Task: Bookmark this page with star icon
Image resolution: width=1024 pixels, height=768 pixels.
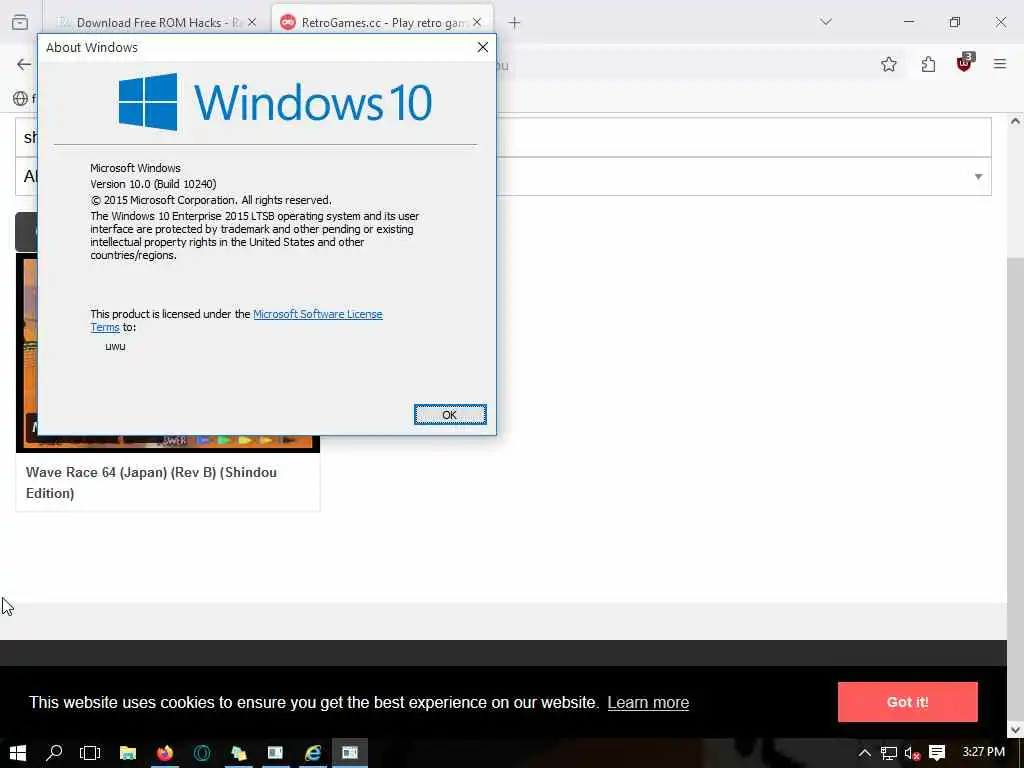Action: pyautogui.click(x=889, y=64)
